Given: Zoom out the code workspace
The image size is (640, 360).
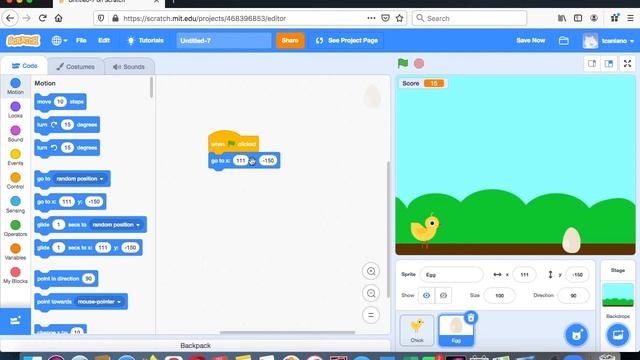Looking at the screenshot, I should pyautogui.click(x=371, y=293).
